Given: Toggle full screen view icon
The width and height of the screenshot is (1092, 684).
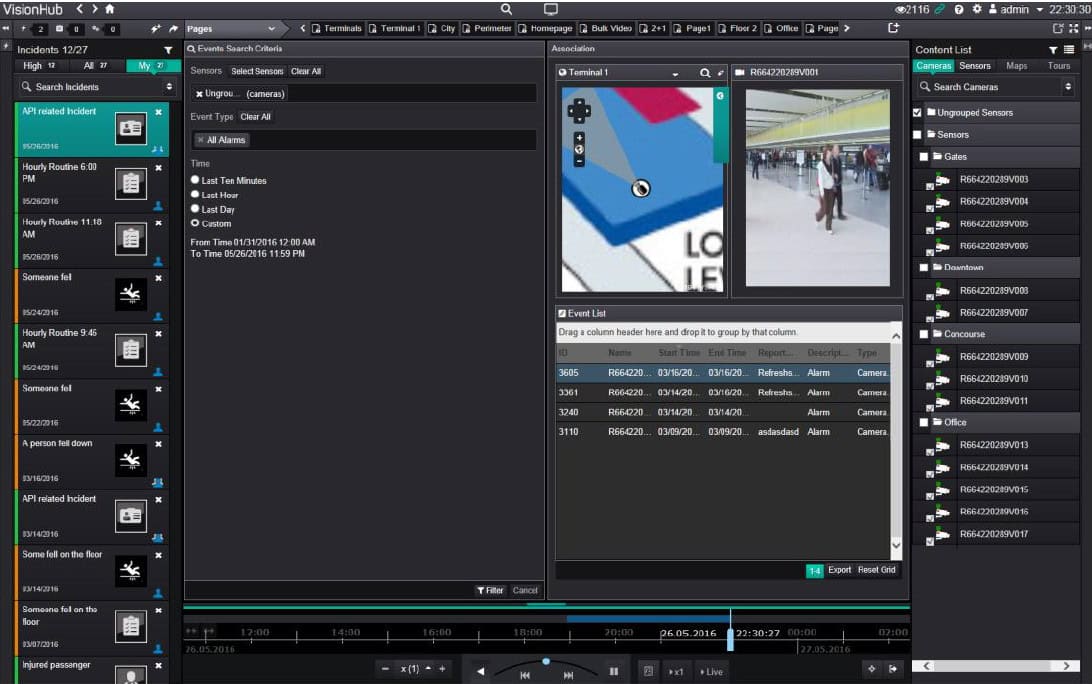Looking at the screenshot, I should click(1074, 28).
